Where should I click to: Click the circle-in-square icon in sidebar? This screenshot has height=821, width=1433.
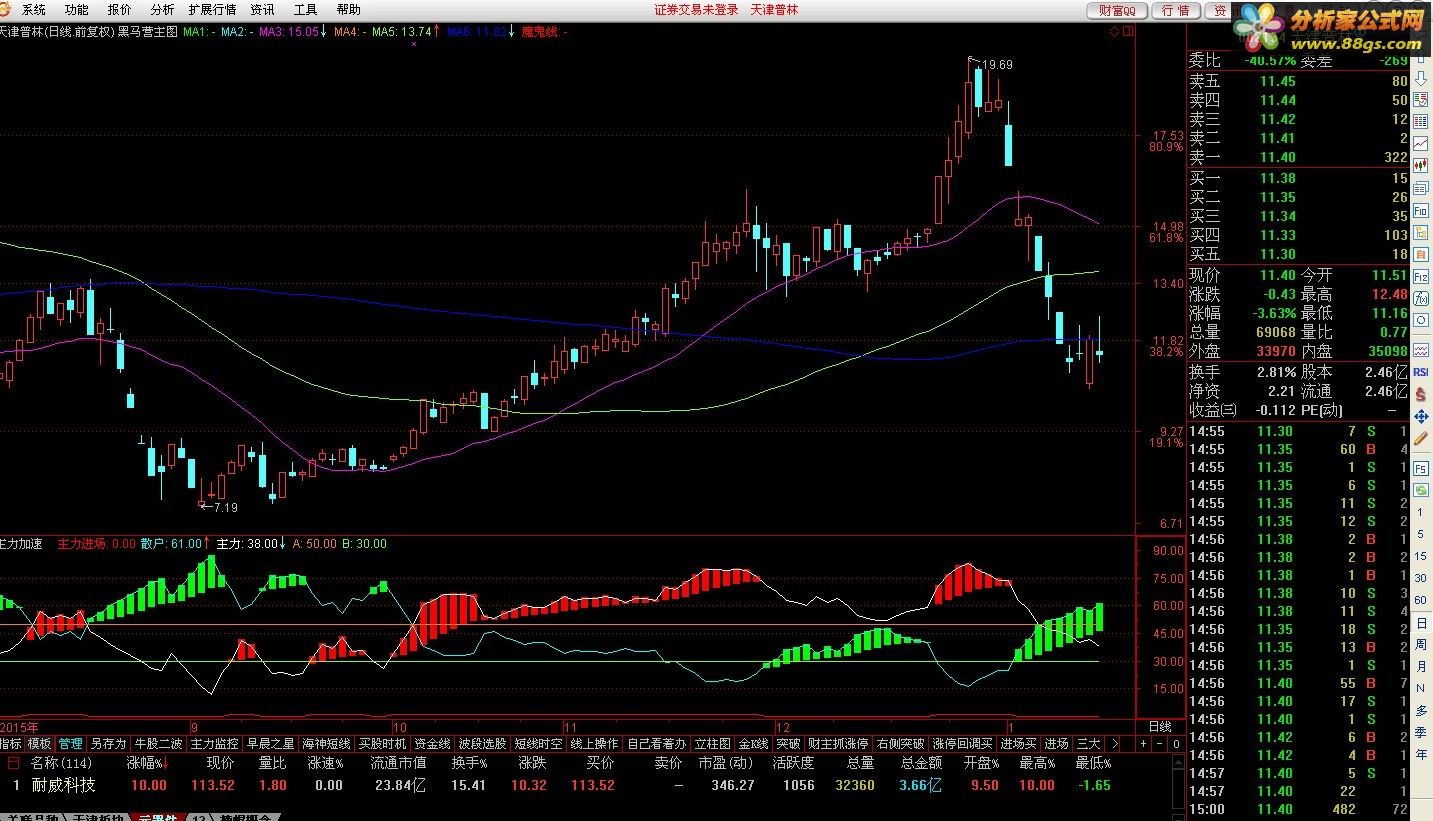click(x=1421, y=320)
